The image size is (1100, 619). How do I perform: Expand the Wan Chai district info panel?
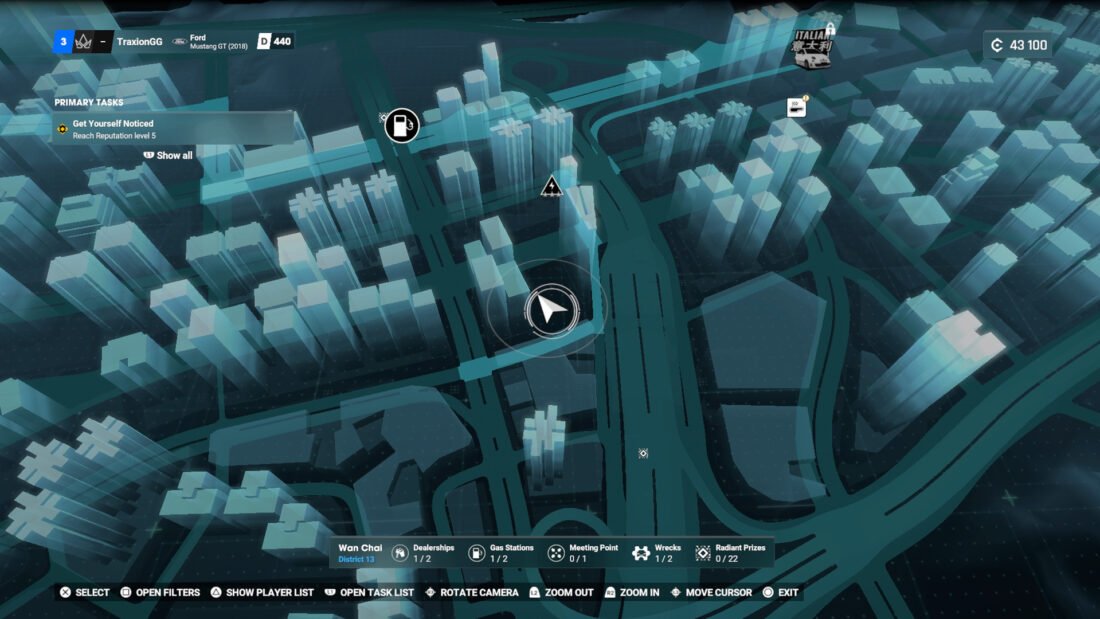click(358, 552)
